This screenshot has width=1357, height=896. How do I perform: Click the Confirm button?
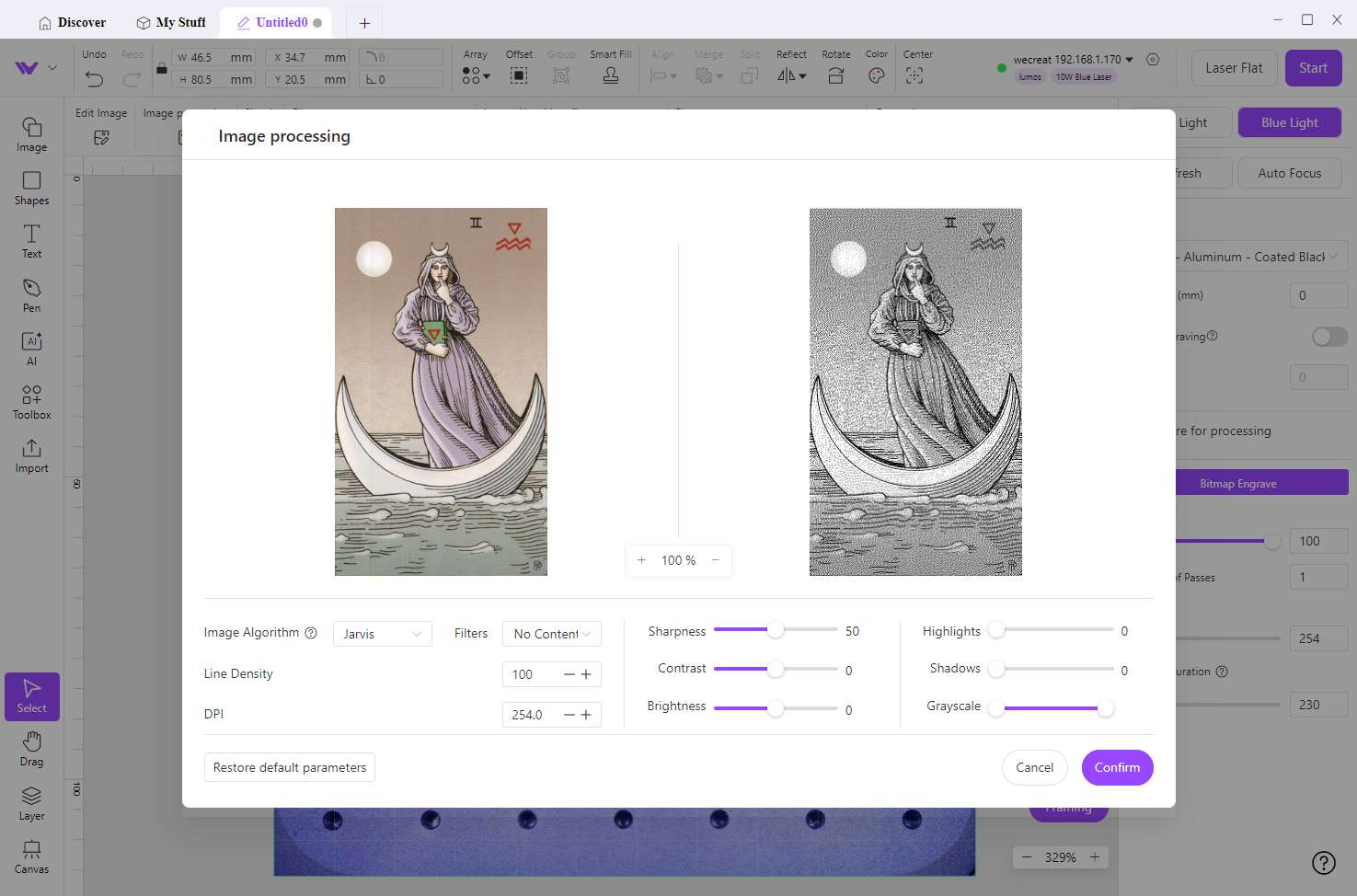tap(1117, 767)
